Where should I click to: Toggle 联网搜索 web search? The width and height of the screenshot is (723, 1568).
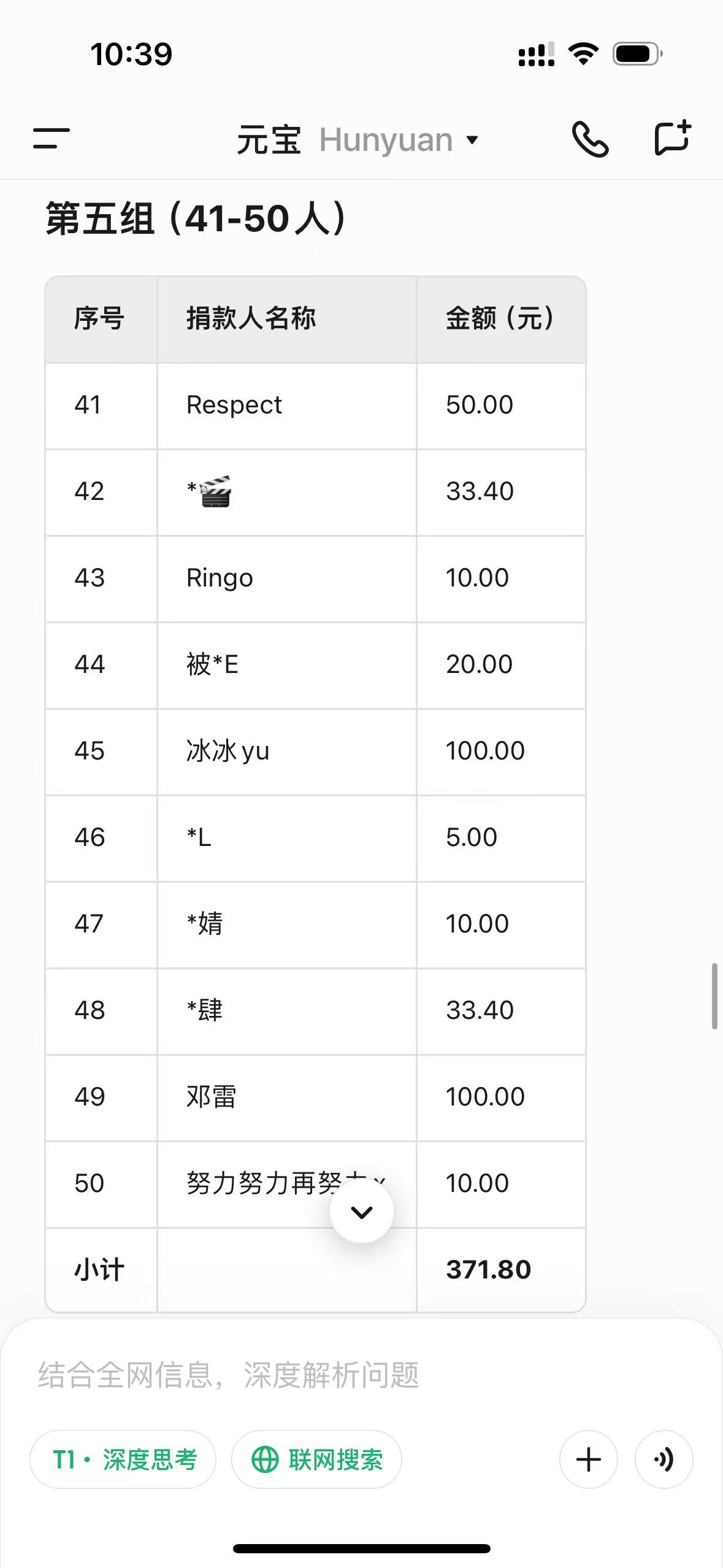click(316, 1459)
